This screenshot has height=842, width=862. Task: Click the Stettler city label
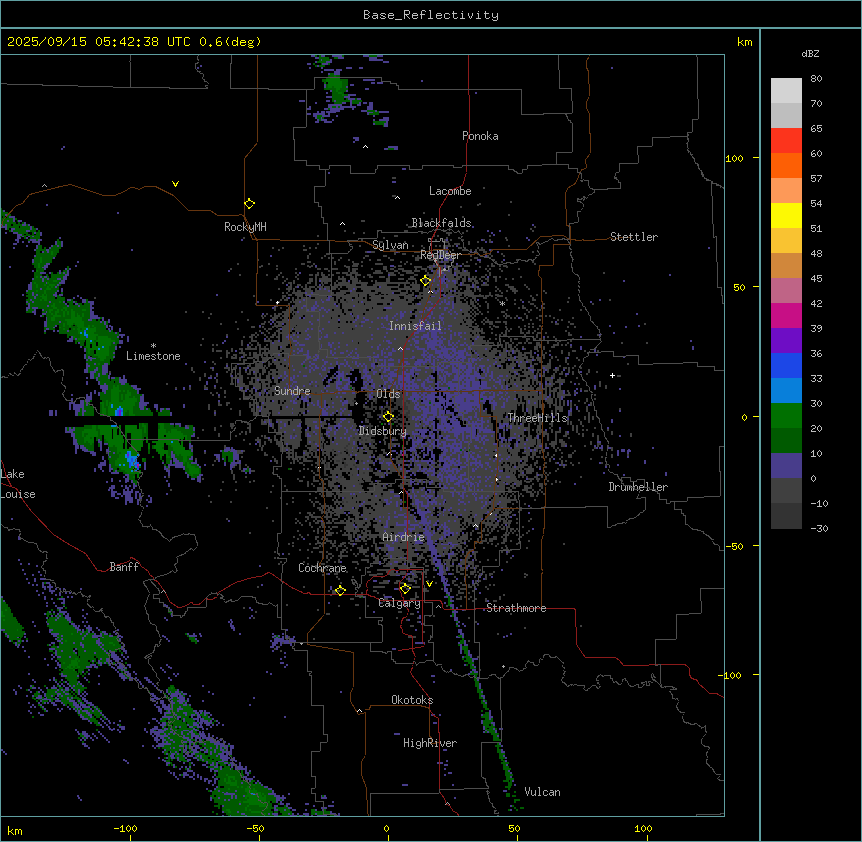click(634, 237)
